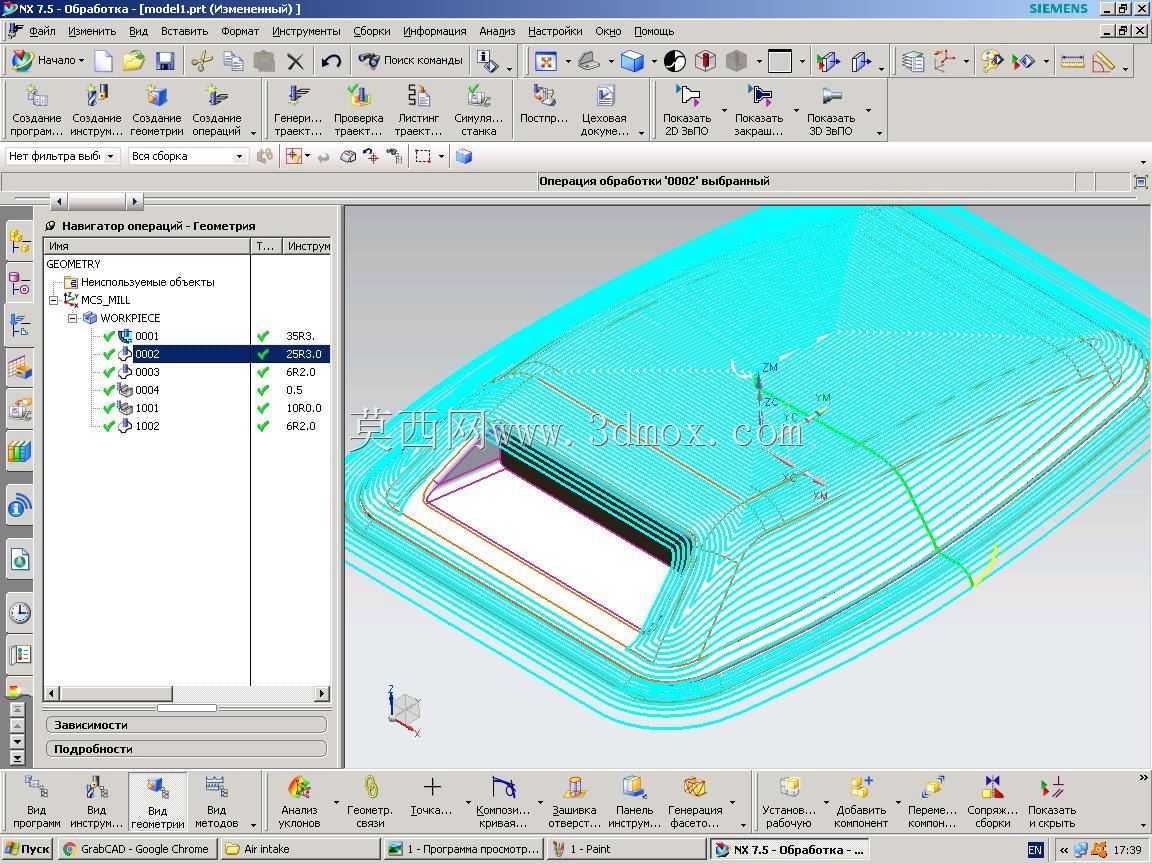The image size is (1152, 864).
Task: Click the Delete X icon
Action: click(x=295, y=61)
